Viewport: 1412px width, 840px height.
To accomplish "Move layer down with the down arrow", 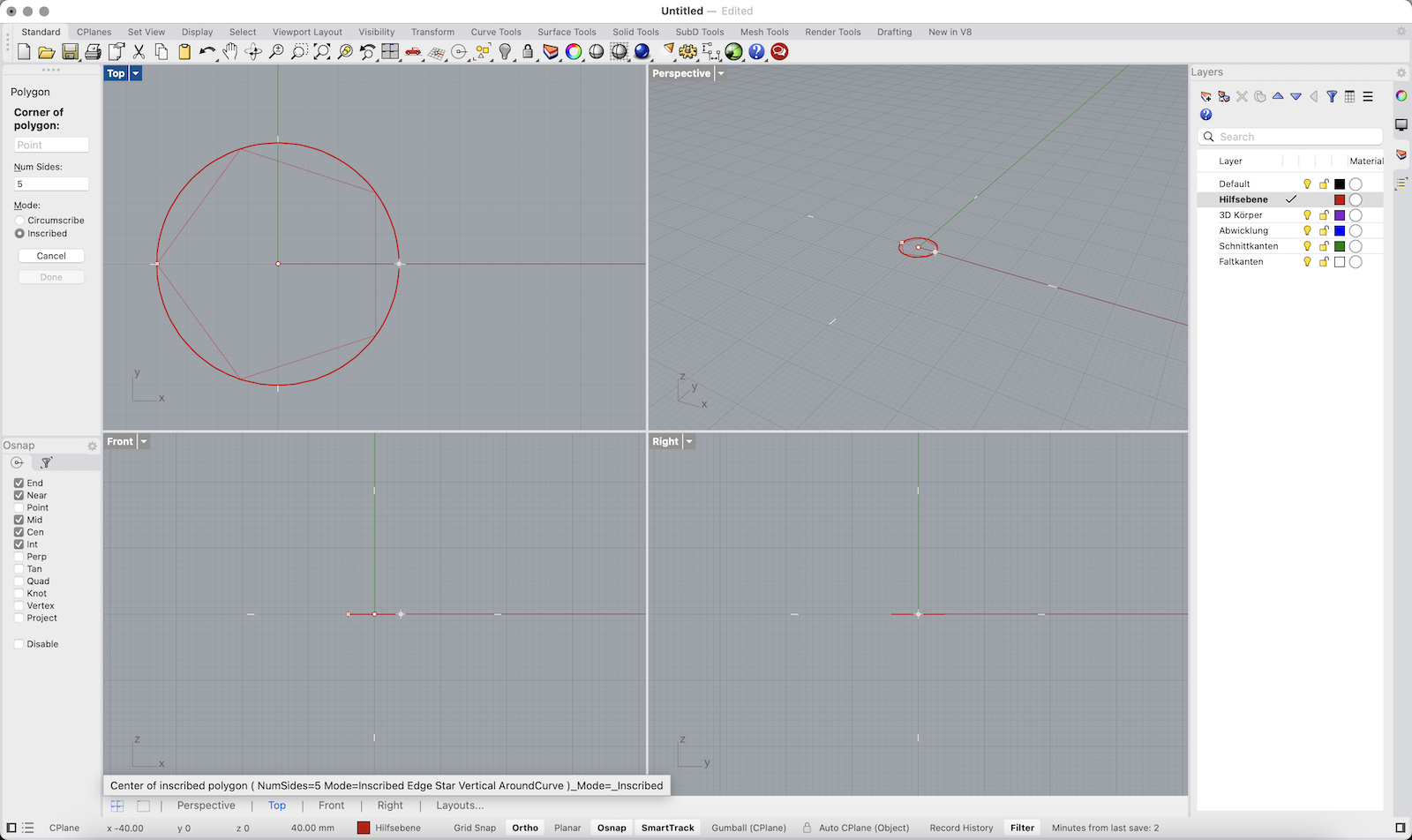I will coord(1296,96).
